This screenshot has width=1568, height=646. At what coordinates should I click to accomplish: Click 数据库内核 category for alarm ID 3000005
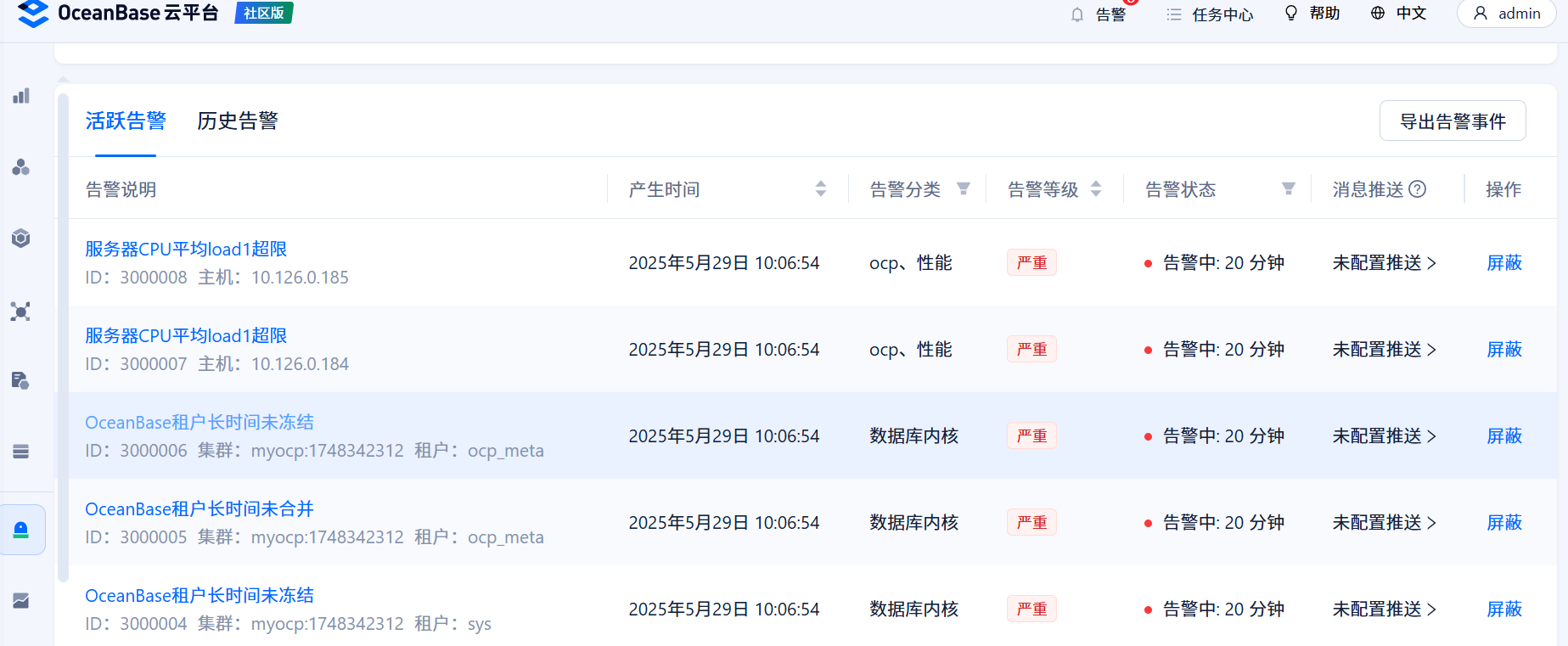coord(914,523)
